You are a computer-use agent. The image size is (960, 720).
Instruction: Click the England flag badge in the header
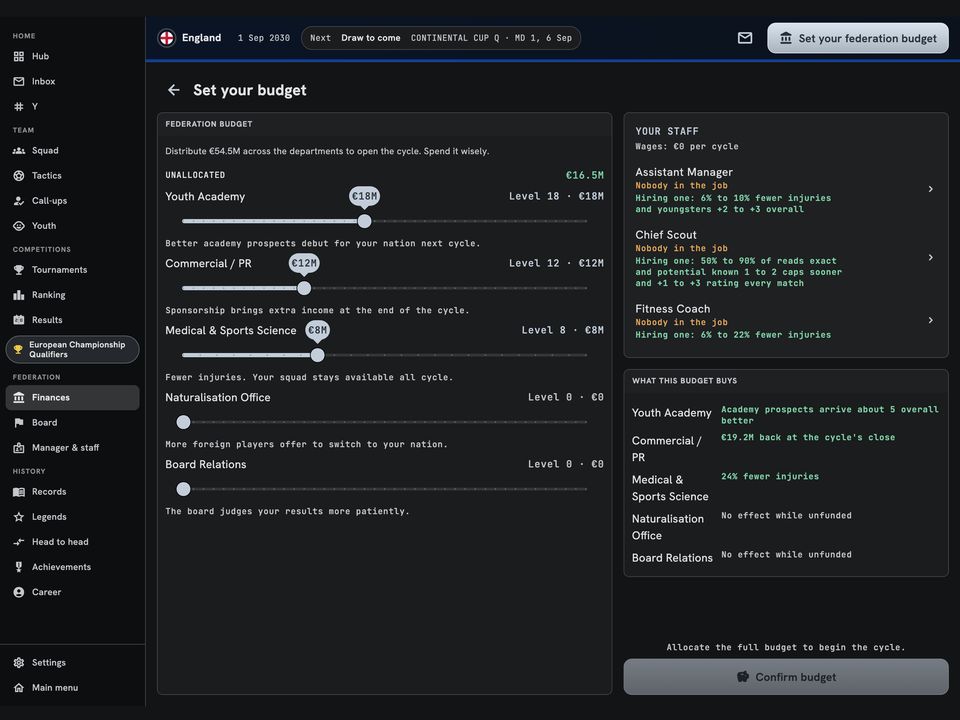(x=167, y=38)
